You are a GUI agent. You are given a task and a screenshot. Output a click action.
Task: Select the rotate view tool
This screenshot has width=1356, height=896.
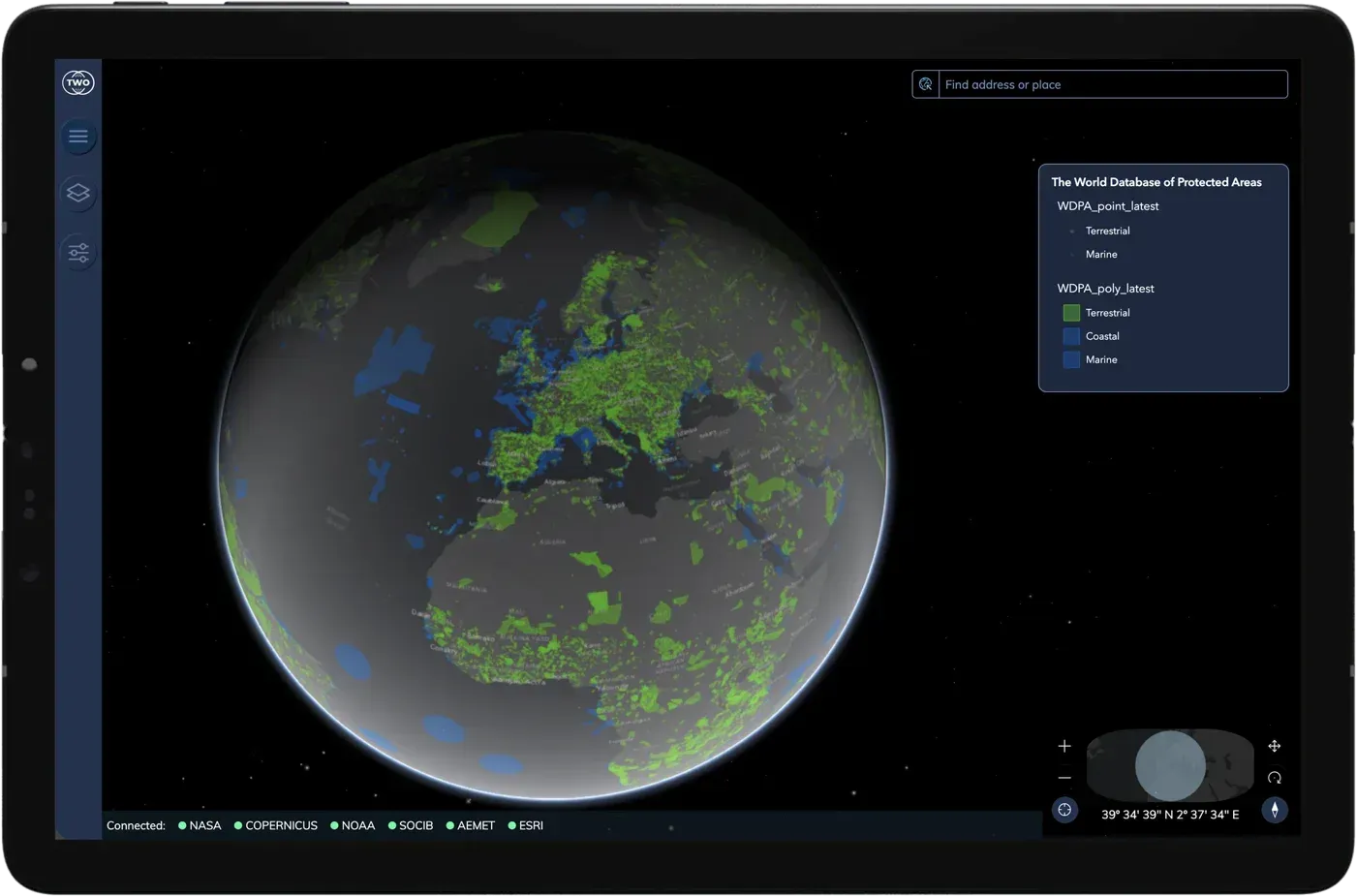[1275, 778]
